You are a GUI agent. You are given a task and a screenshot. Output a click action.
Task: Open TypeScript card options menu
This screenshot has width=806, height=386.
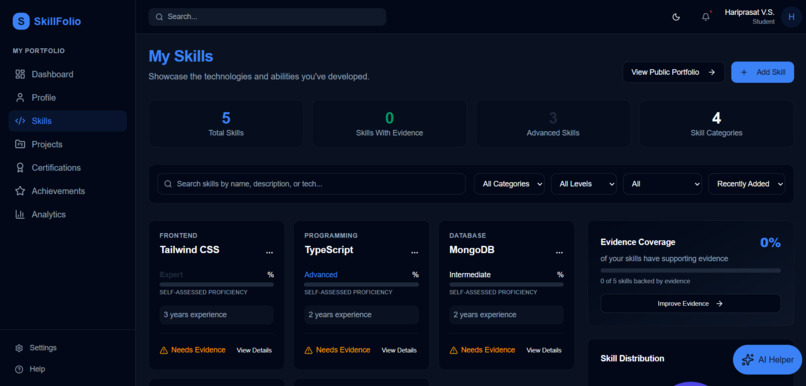414,252
